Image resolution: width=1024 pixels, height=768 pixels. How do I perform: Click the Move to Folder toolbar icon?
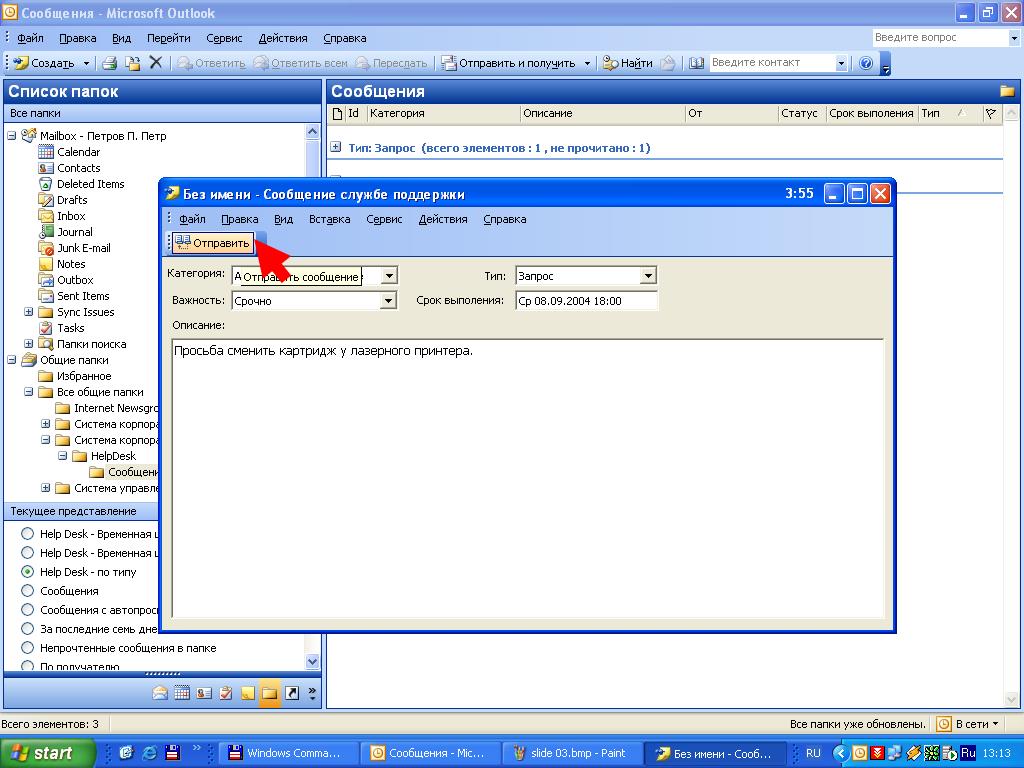pos(133,63)
